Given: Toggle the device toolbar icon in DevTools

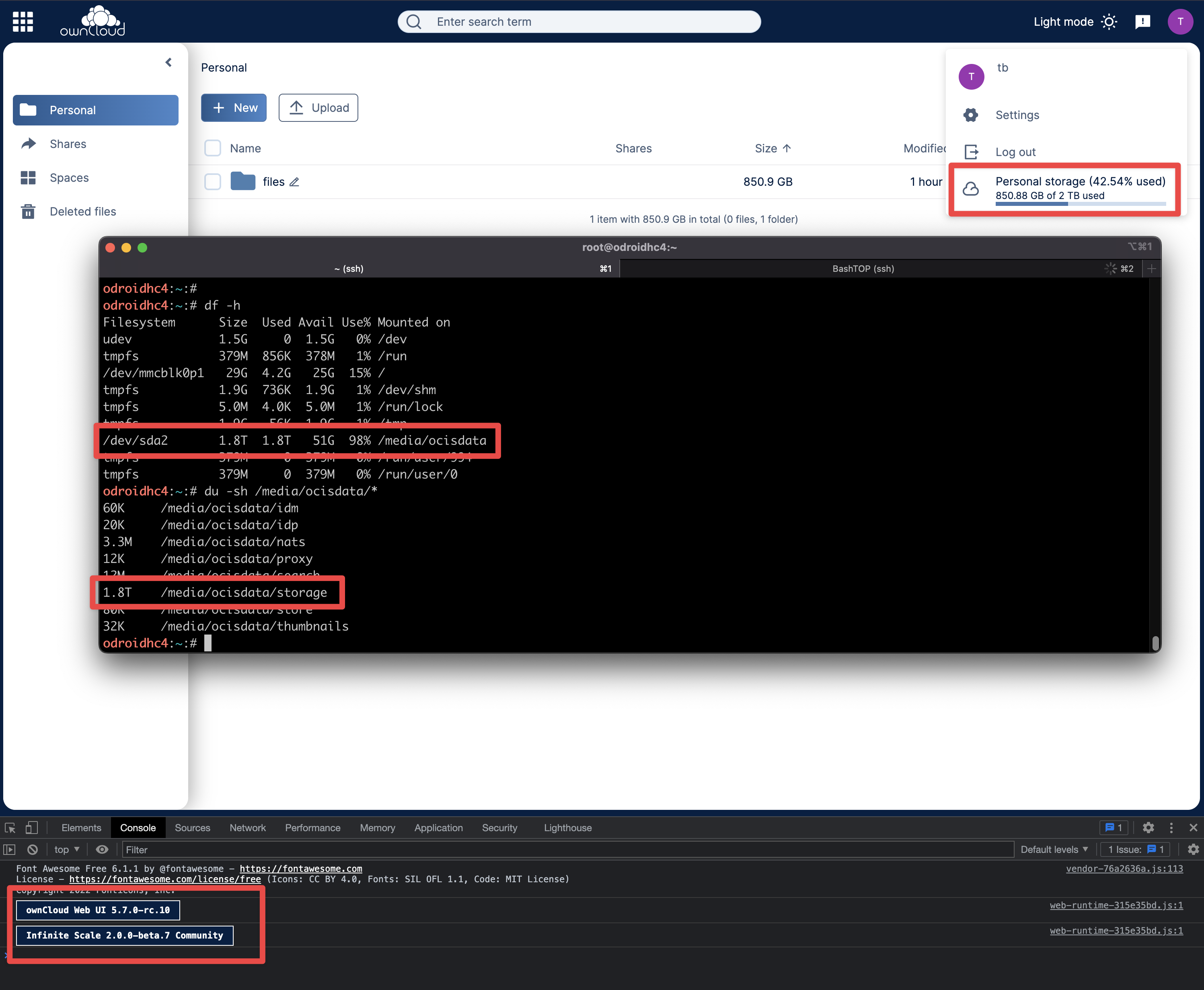Looking at the screenshot, I should pyautogui.click(x=32, y=828).
